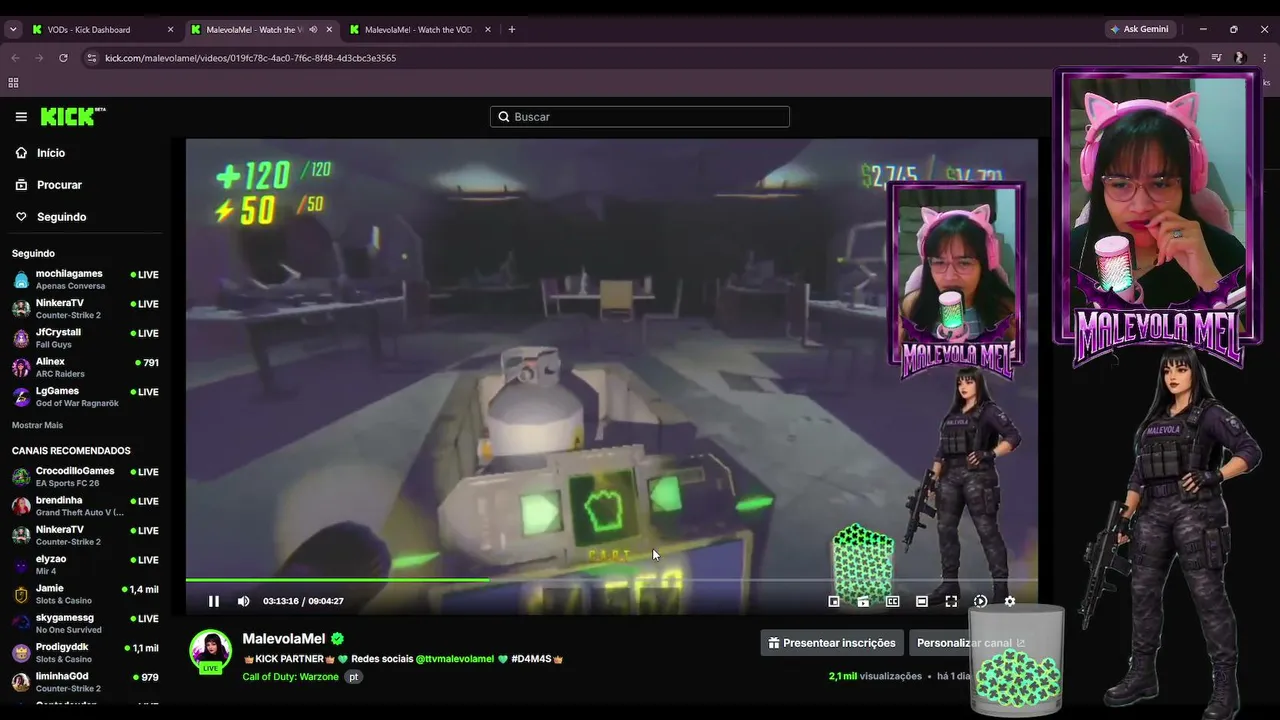Click the há 1 dia text
The height and width of the screenshot is (720, 1280).
pos(954,676)
